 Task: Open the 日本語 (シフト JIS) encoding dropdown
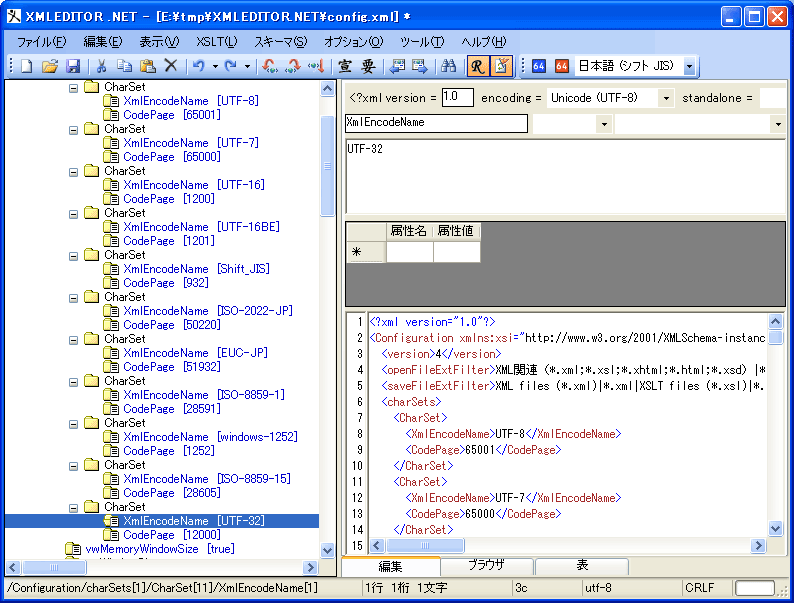(x=689, y=66)
